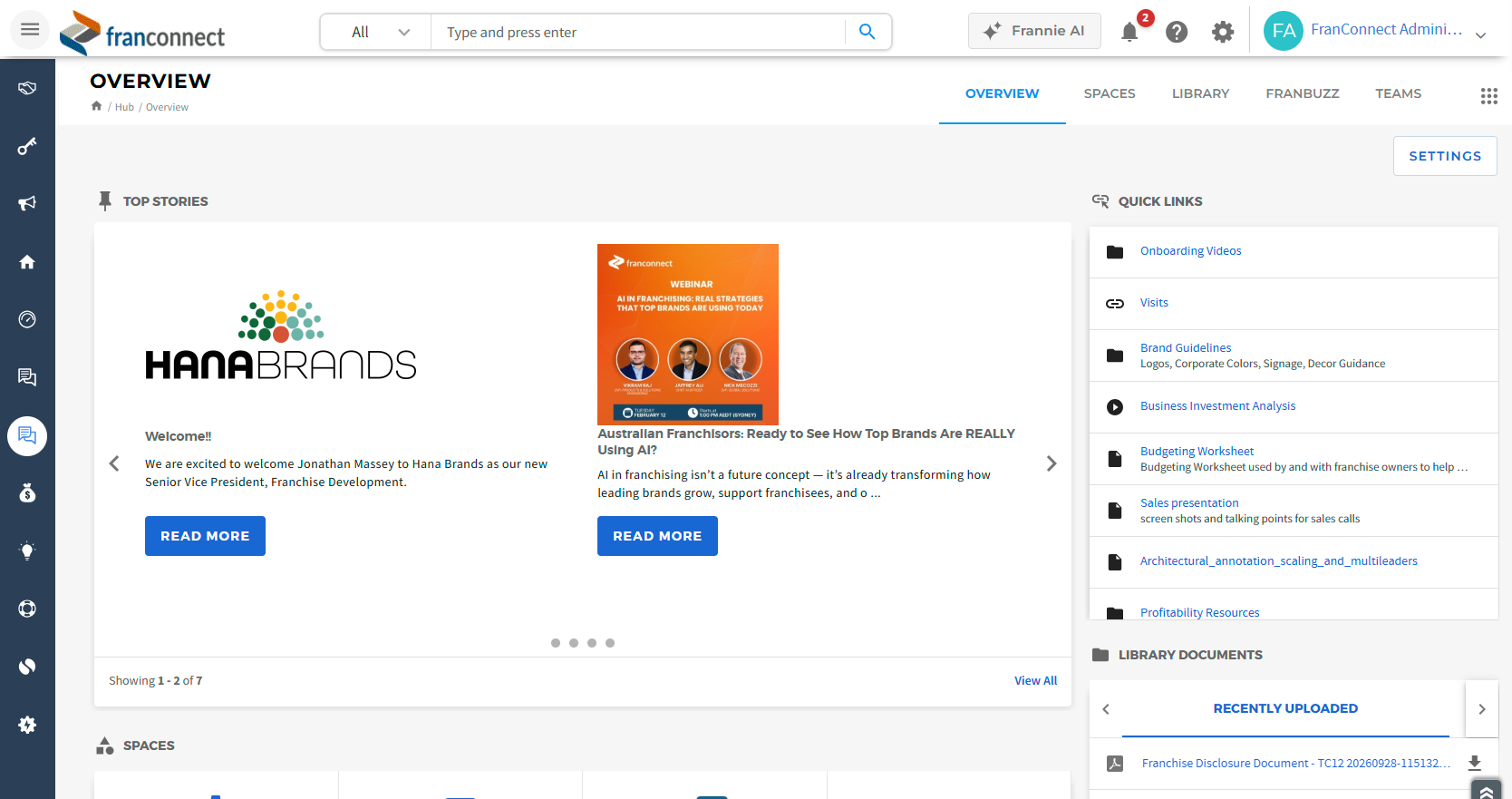Open the key icon module in sidebar
This screenshot has height=799, width=1512.
coord(27,146)
